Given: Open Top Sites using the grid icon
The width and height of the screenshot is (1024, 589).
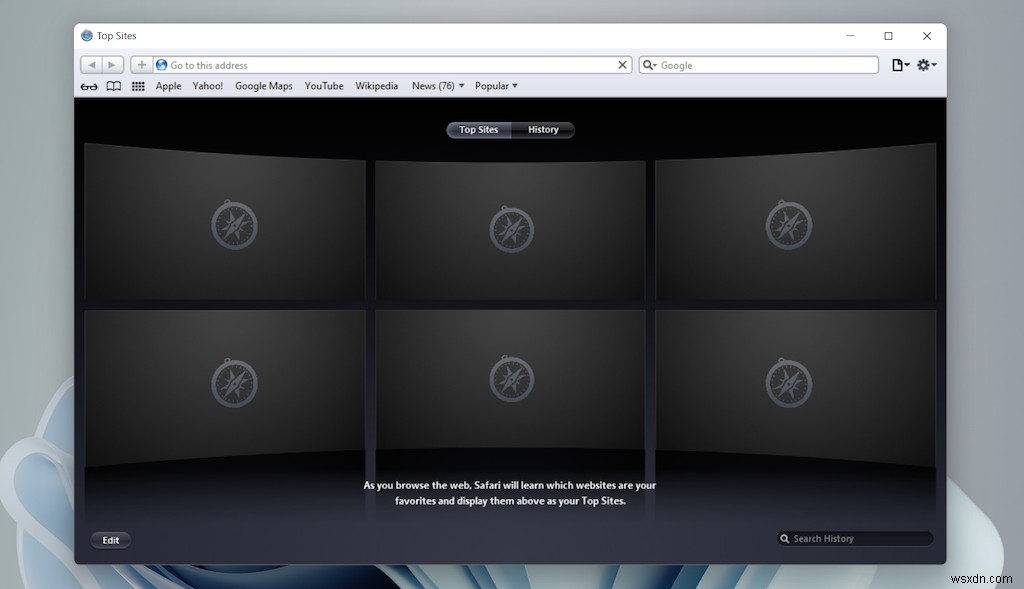Looking at the screenshot, I should click(138, 86).
